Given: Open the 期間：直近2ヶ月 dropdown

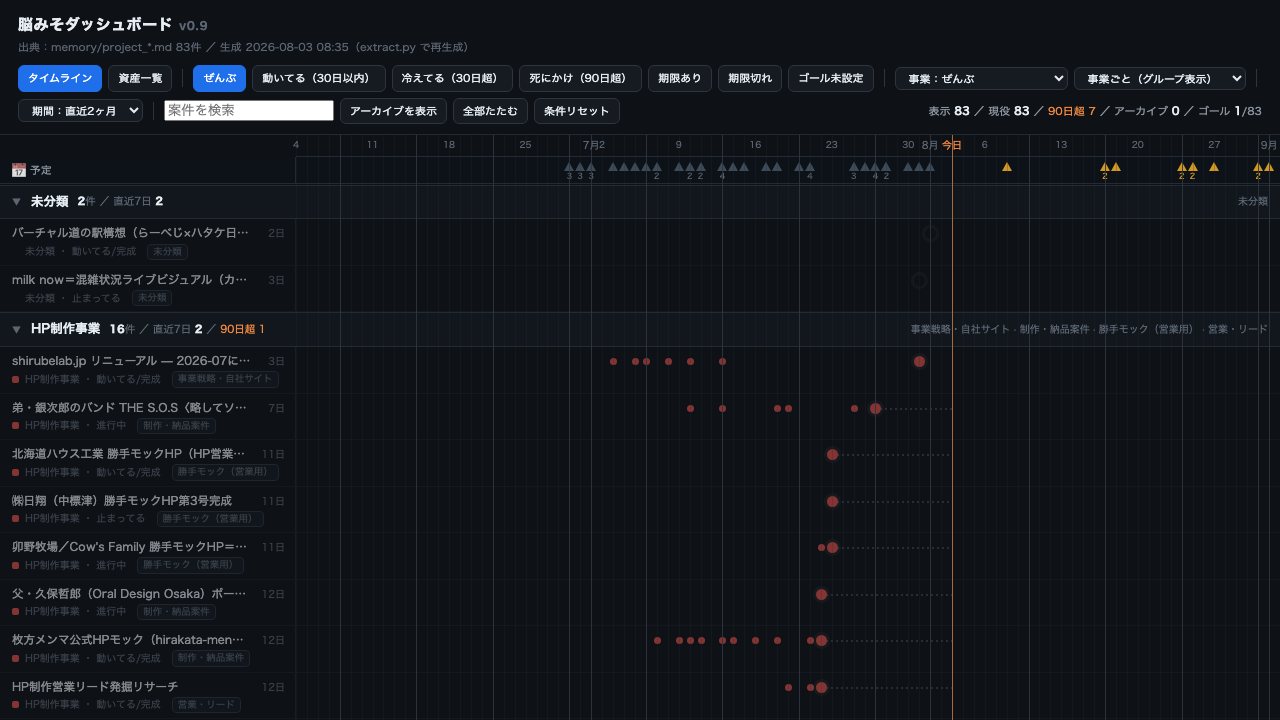Looking at the screenshot, I should pyautogui.click(x=80, y=111).
